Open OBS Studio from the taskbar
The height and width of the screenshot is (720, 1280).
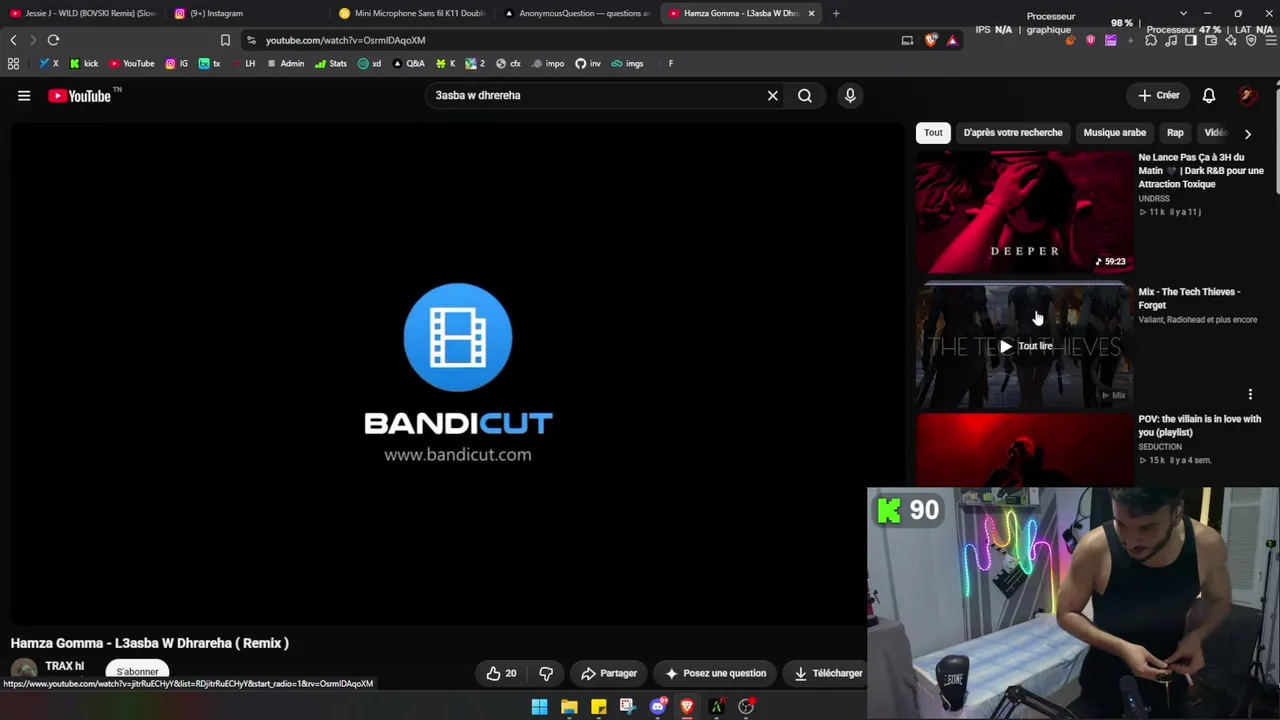[x=746, y=707]
